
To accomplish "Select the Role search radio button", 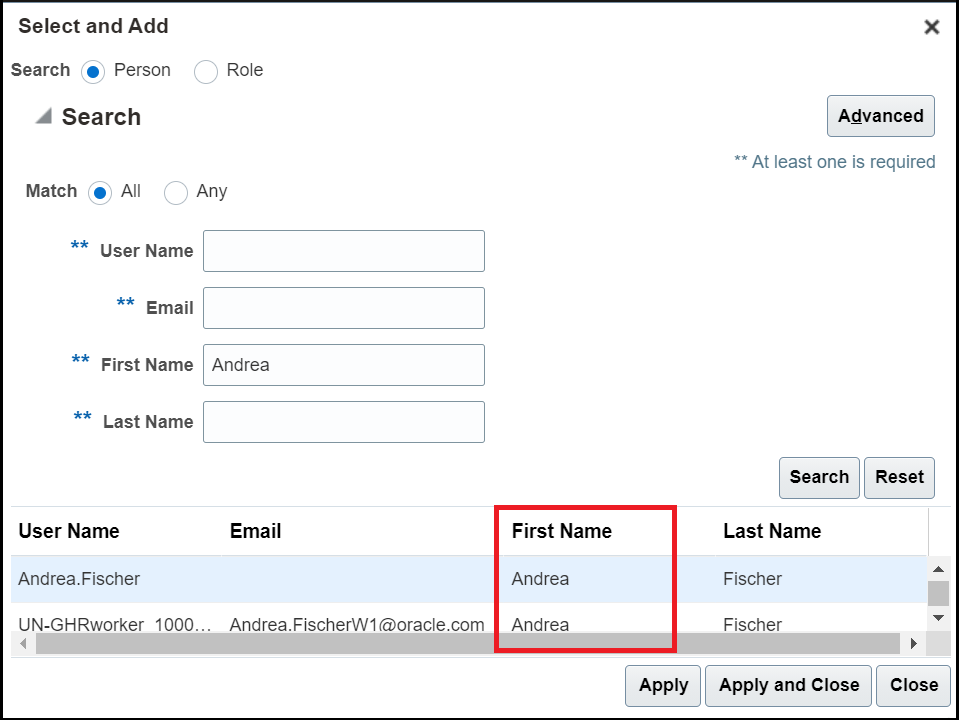I will 206,72.
